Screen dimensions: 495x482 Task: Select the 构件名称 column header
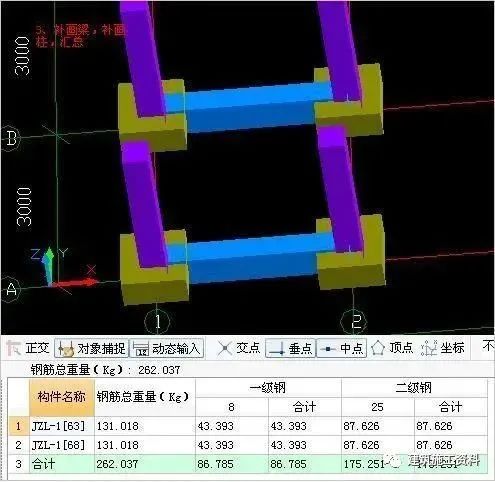click(62, 397)
